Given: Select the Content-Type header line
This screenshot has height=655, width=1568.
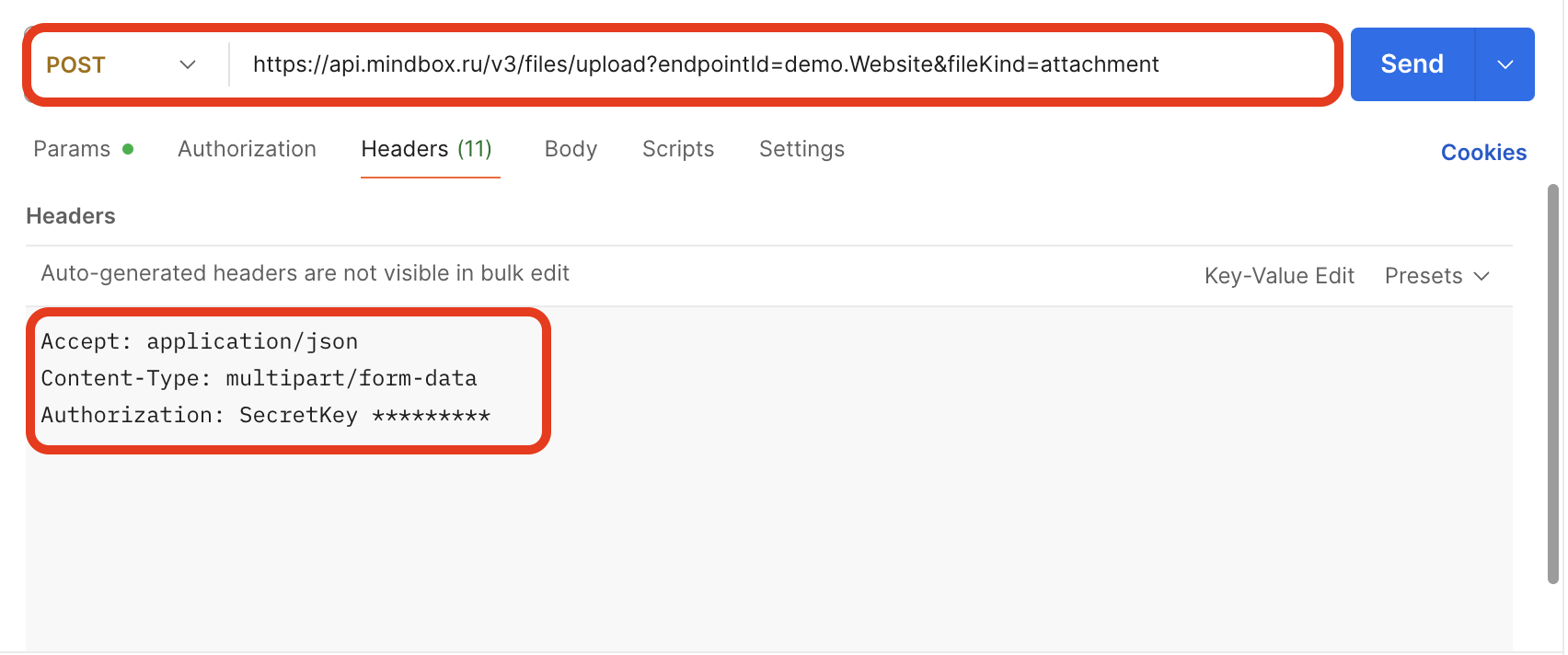Looking at the screenshot, I should pos(259,377).
